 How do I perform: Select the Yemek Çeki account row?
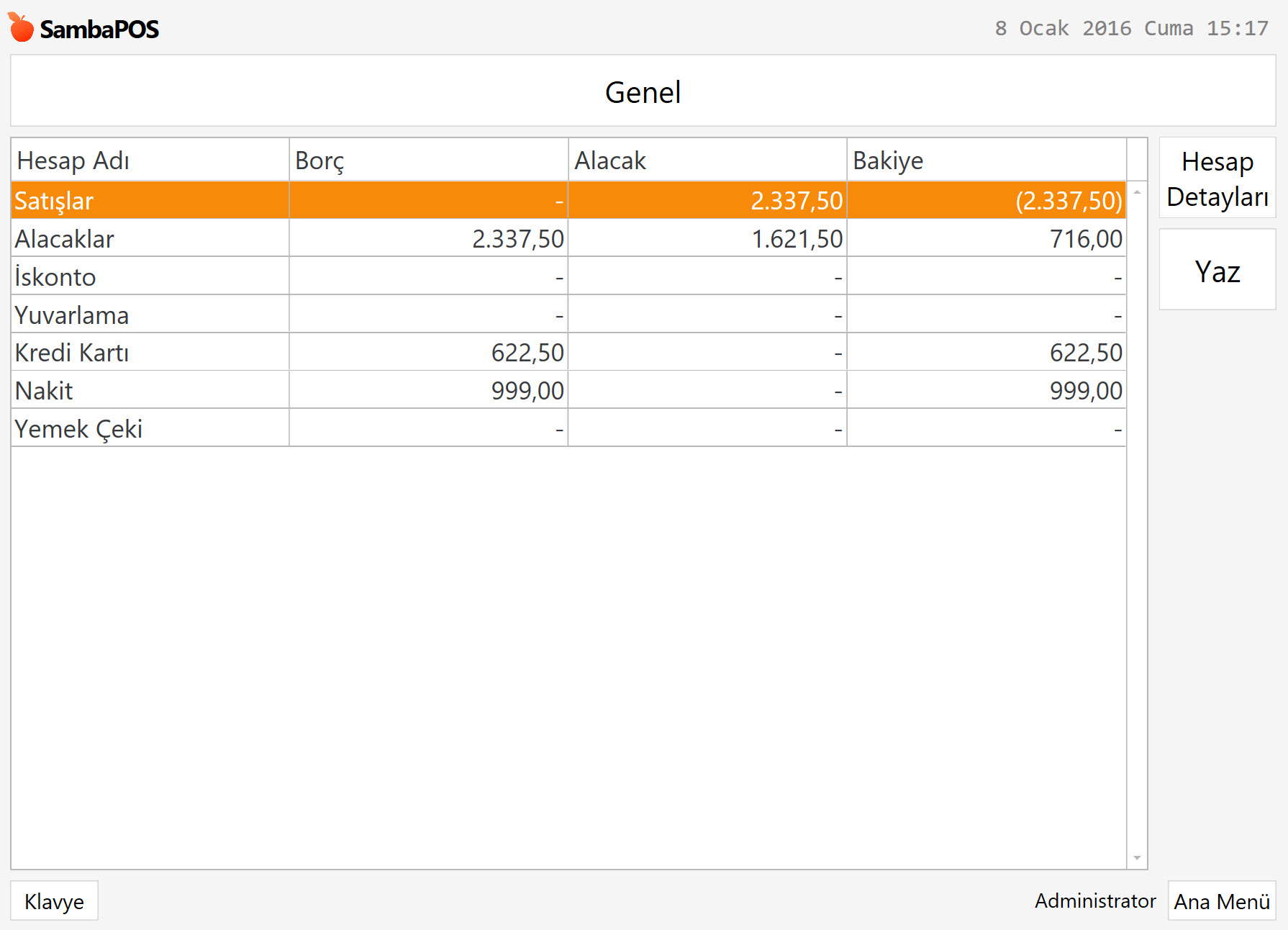pos(568,428)
